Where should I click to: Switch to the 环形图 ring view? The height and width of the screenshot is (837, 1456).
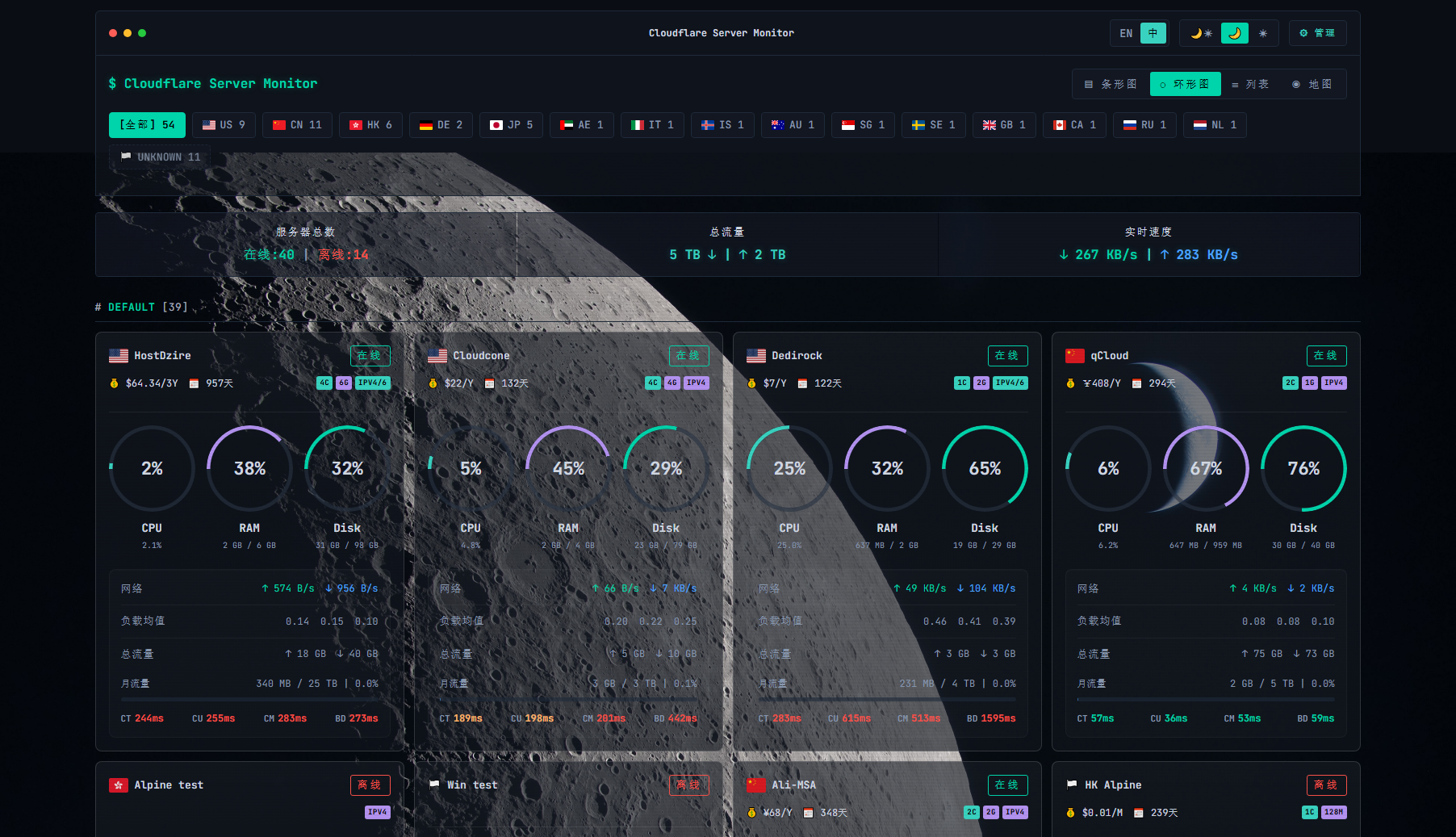[1185, 84]
